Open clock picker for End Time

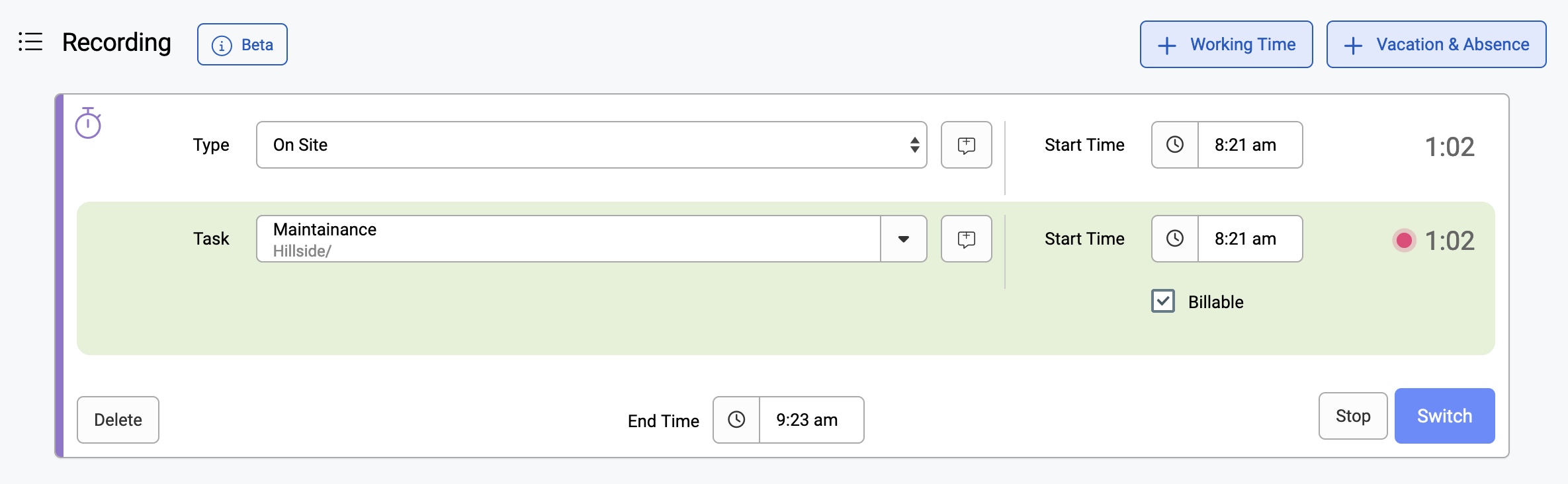click(x=736, y=420)
